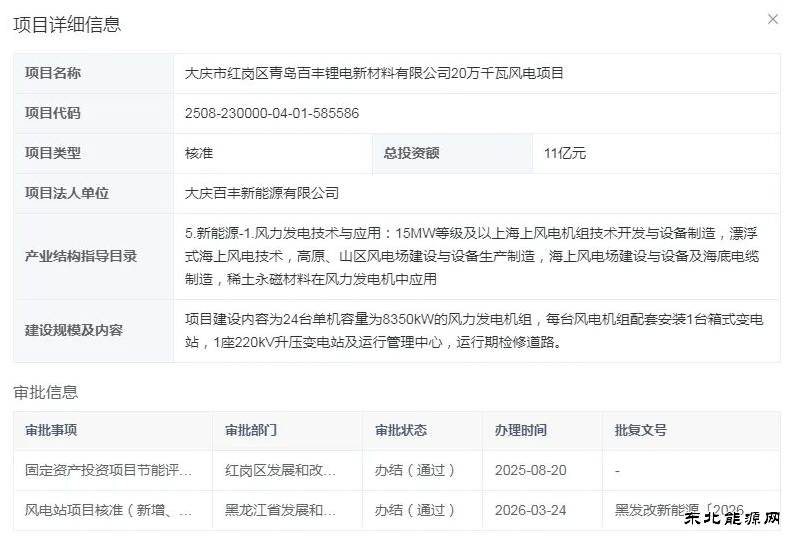Click the 办理时间 column header
Viewport: 794px width, 541px height.
(520, 430)
